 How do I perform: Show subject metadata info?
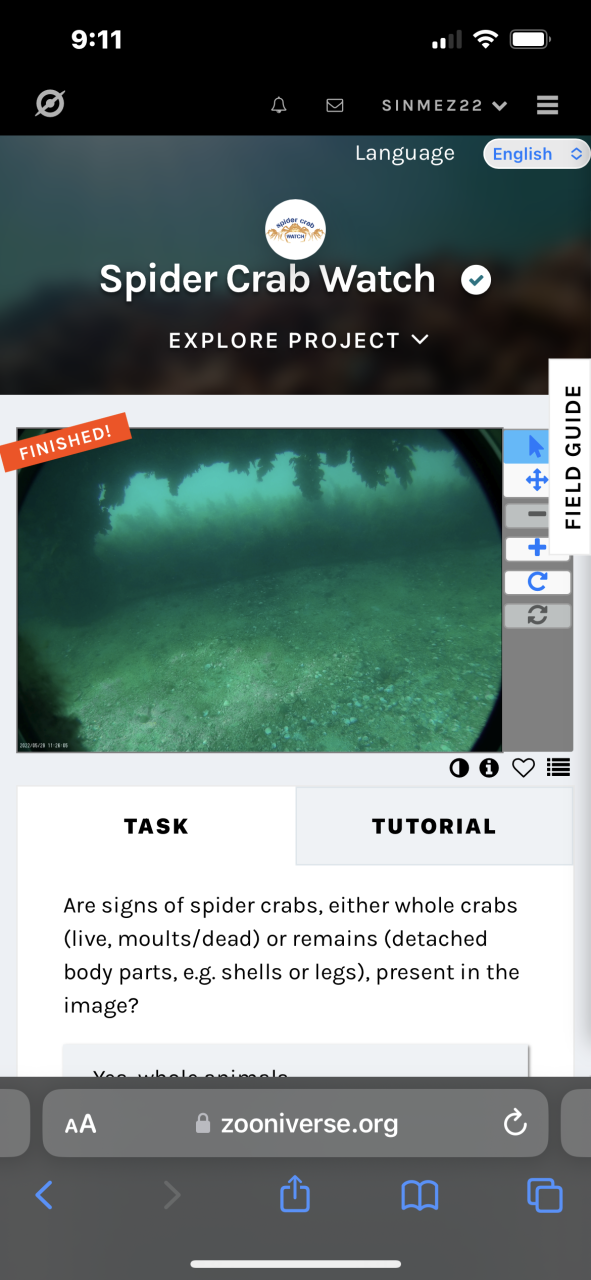[489, 768]
